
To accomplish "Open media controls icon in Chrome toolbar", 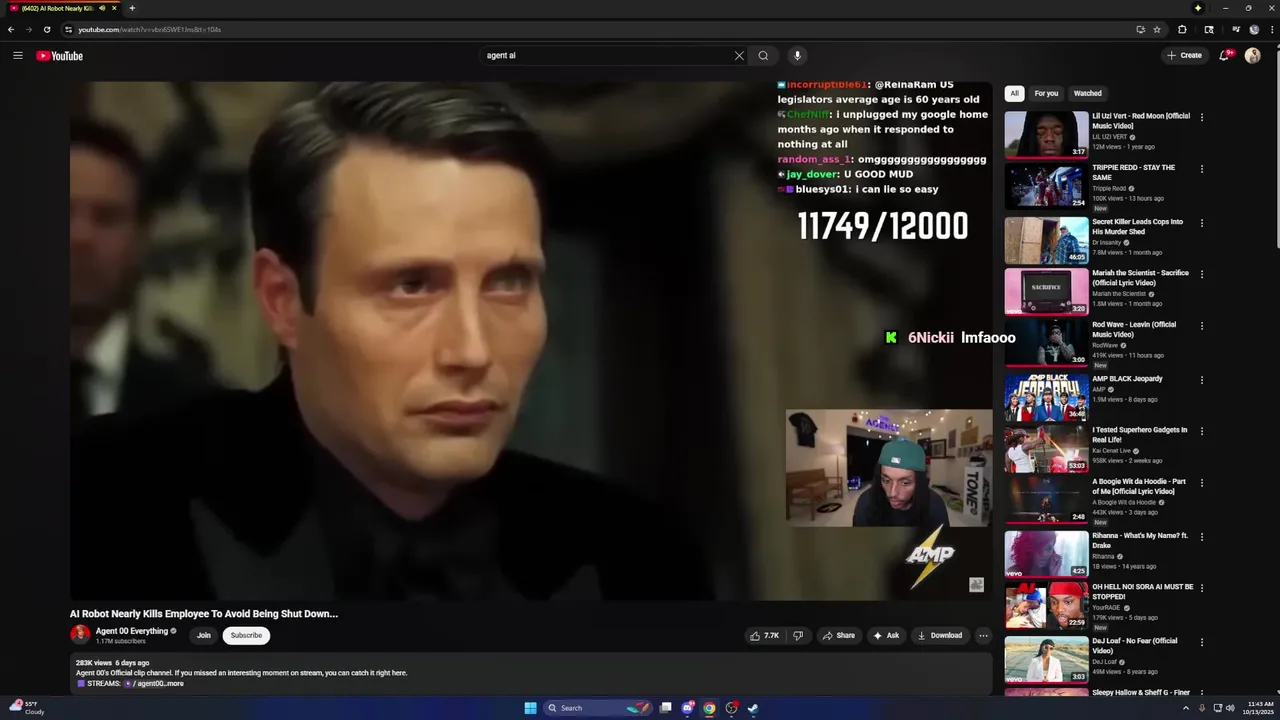I will 1236,29.
